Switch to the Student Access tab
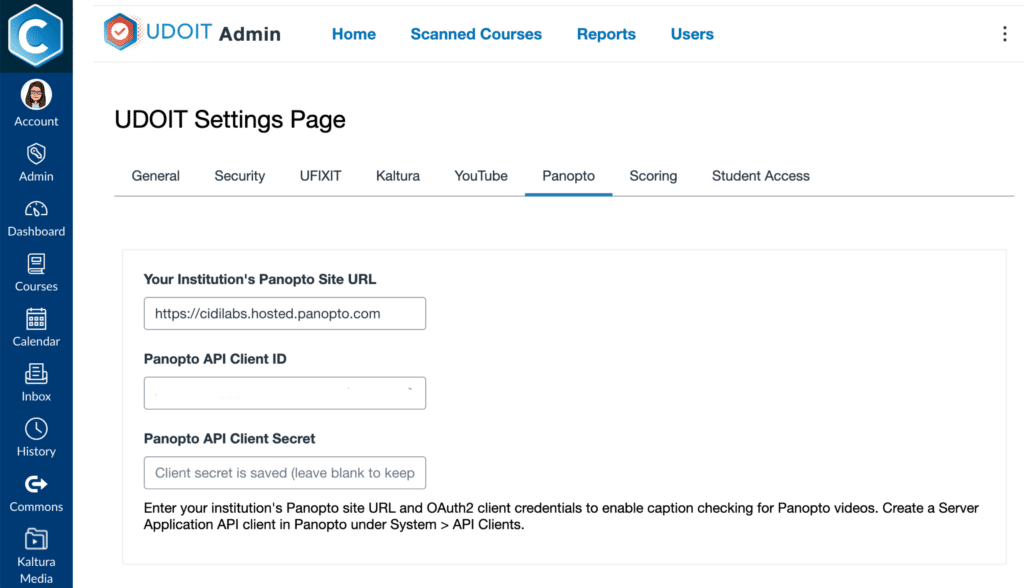This screenshot has height=588, width=1024. [761, 176]
